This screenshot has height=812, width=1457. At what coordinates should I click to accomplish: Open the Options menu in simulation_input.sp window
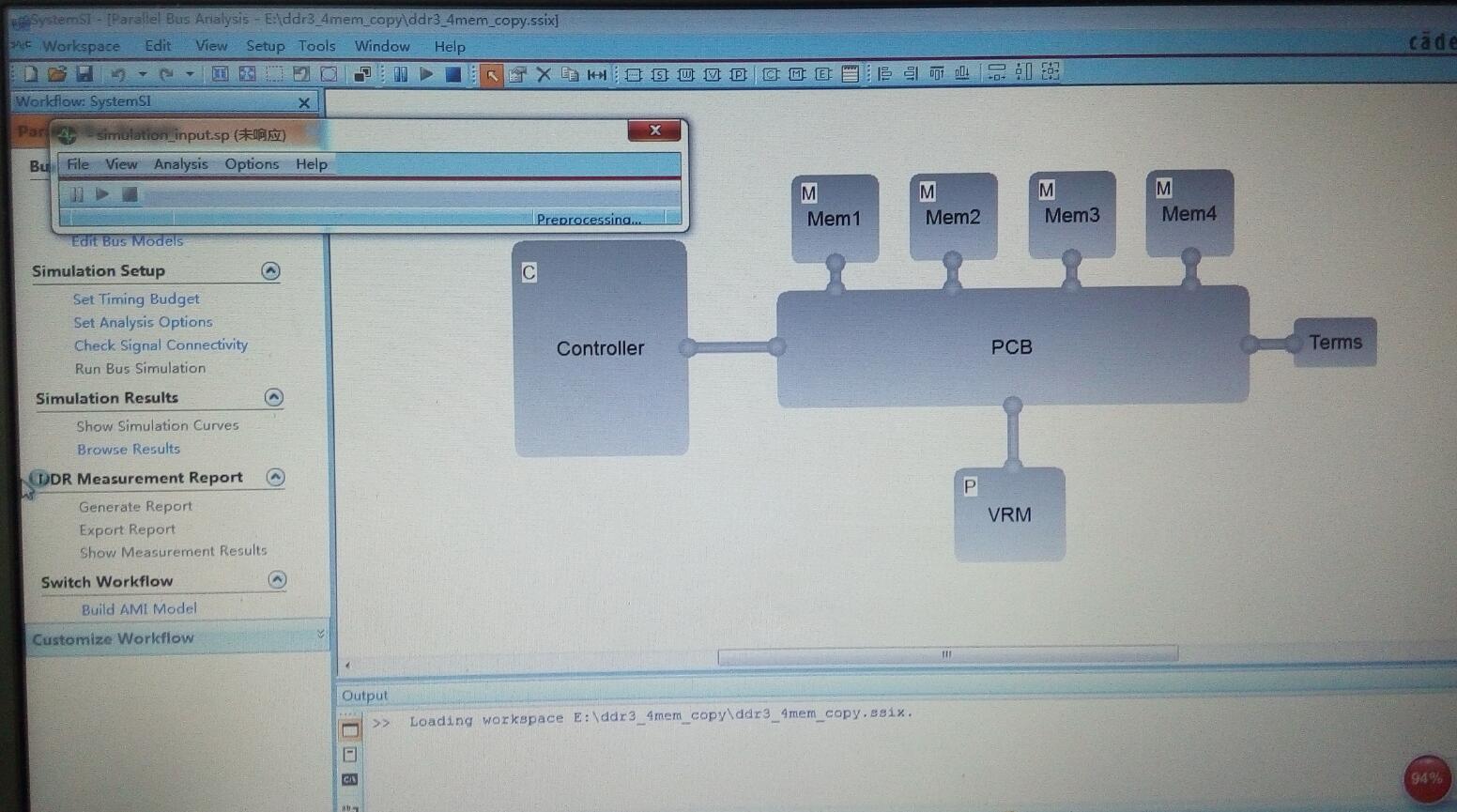(252, 164)
